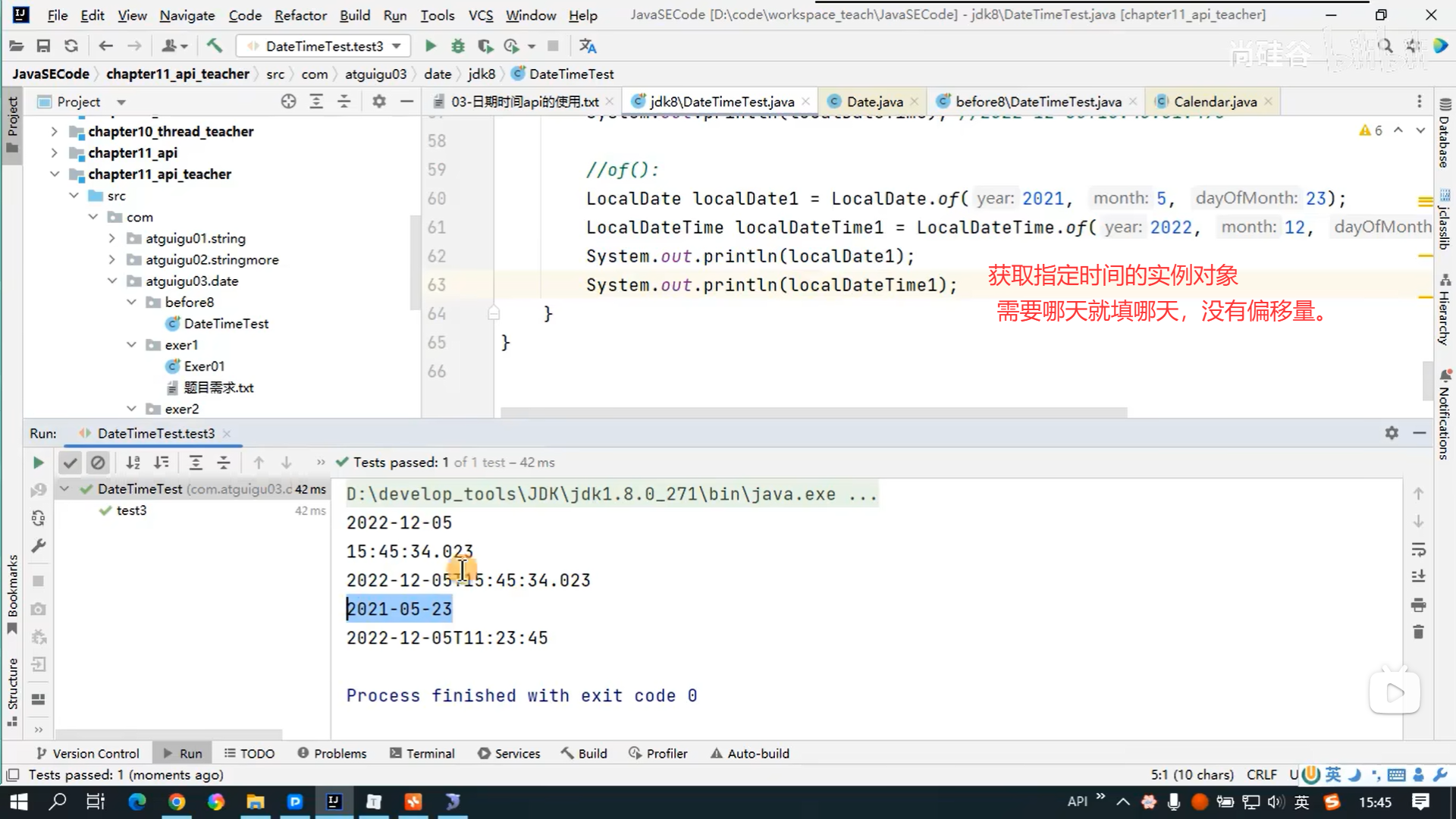Open Chrome from the Windows taskbar
The height and width of the screenshot is (819, 1456).
pyautogui.click(x=177, y=802)
